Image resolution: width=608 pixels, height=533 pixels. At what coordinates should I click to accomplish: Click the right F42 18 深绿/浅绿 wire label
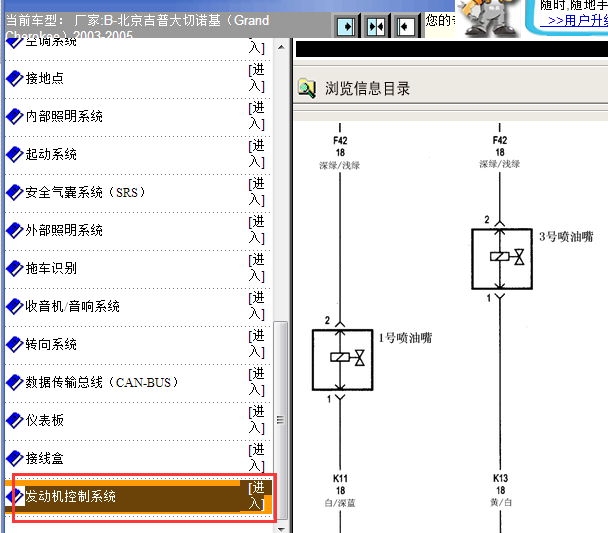499,152
